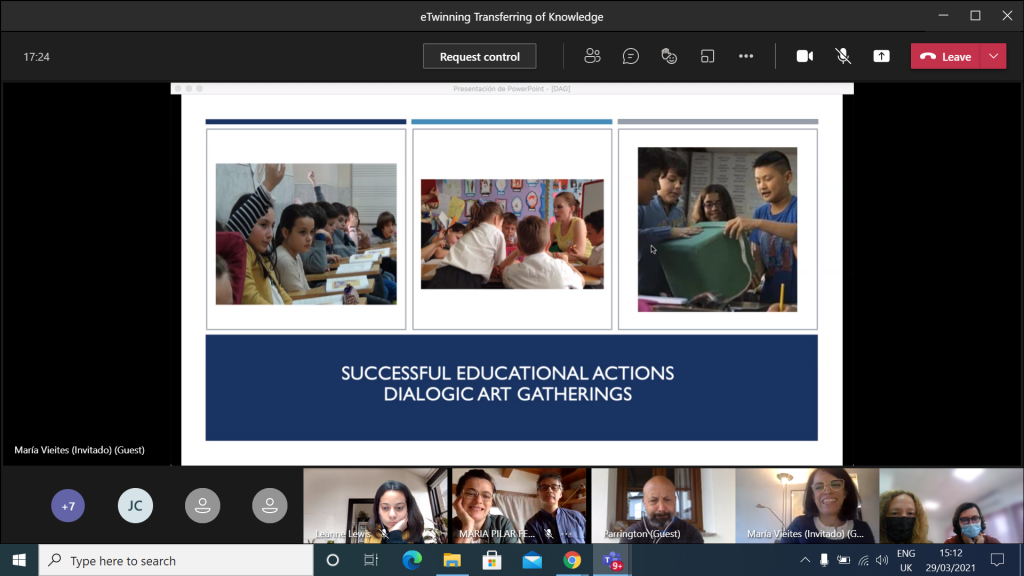Viewport: 1024px width, 576px height.
Task: Toggle the camera on or off
Action: 804,56
